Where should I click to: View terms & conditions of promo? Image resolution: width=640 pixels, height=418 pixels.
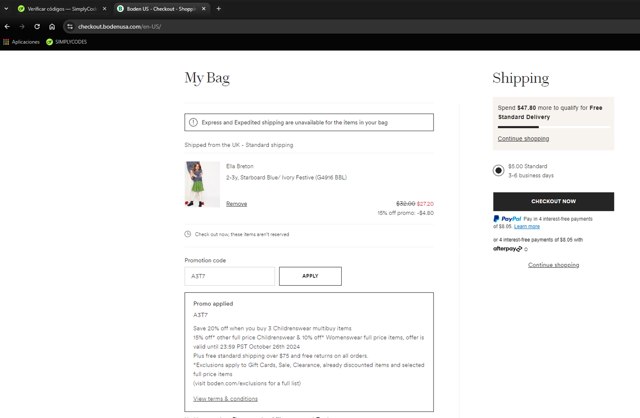tap(225, 399)
